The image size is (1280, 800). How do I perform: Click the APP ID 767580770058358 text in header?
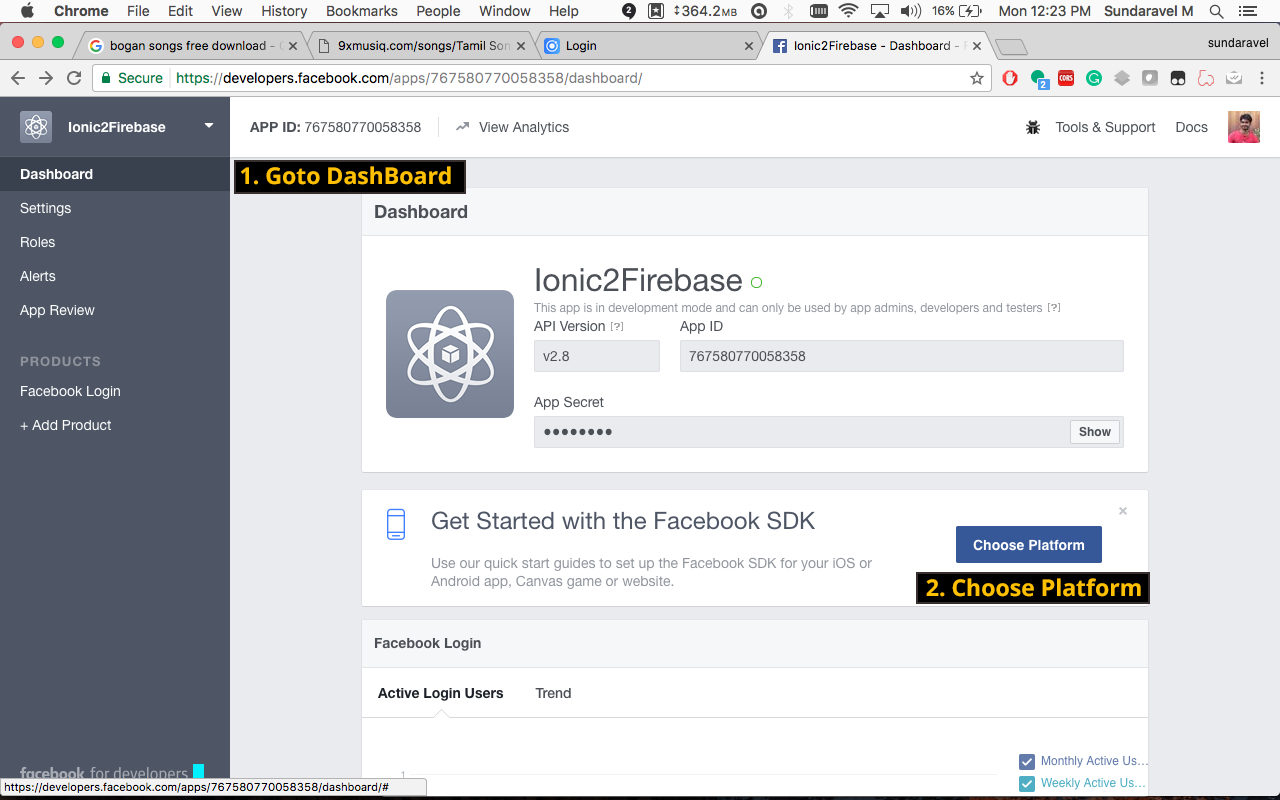[x=335, y=127]
